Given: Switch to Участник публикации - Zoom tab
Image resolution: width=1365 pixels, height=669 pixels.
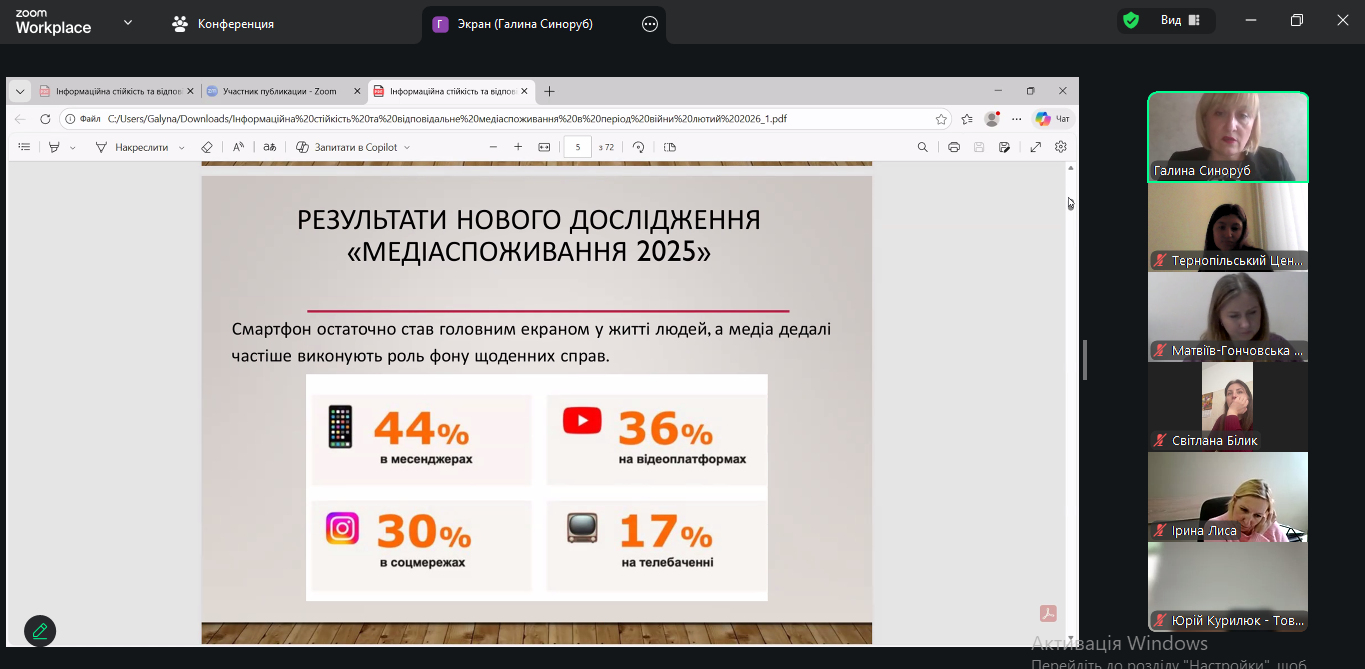Looking at the screenshot, I should click(x=279, y=91).
